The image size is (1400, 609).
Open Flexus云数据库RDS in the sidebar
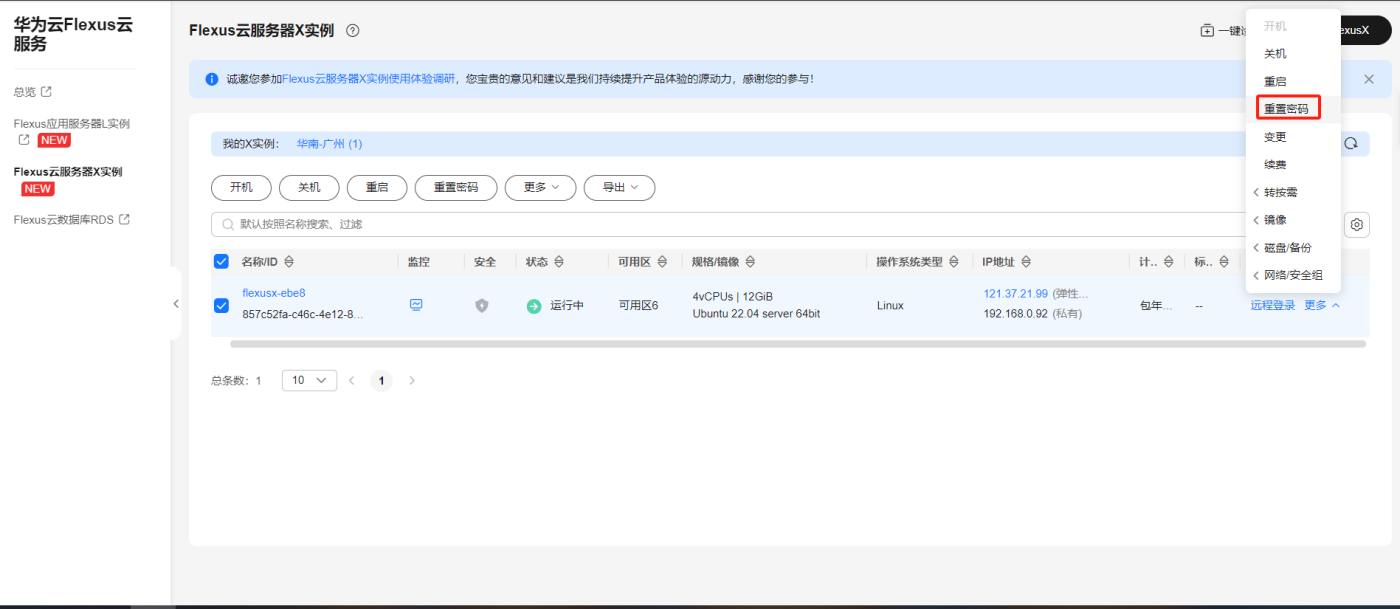tap(63, 219)
